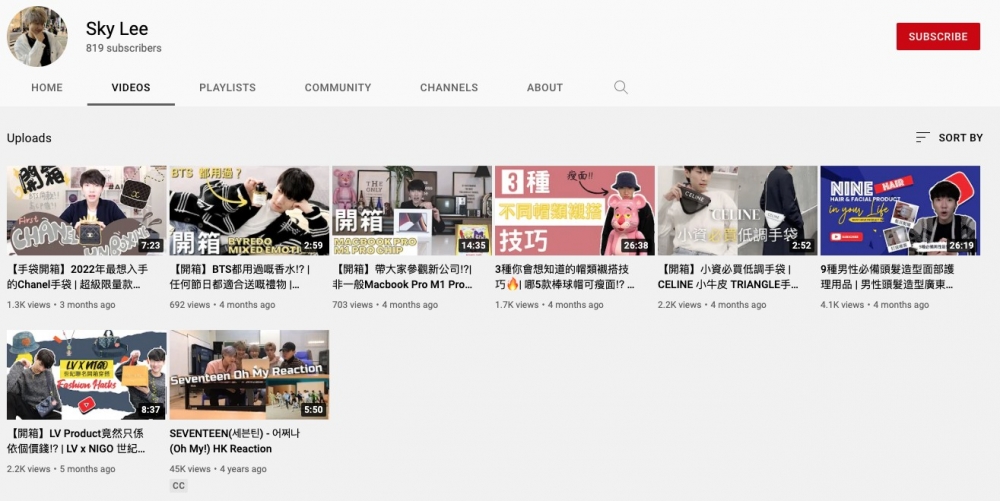Open the BTS Byredo perfume video thumbnail
The width and height of the screenshot is (1000, 501).
pos(249,210)
